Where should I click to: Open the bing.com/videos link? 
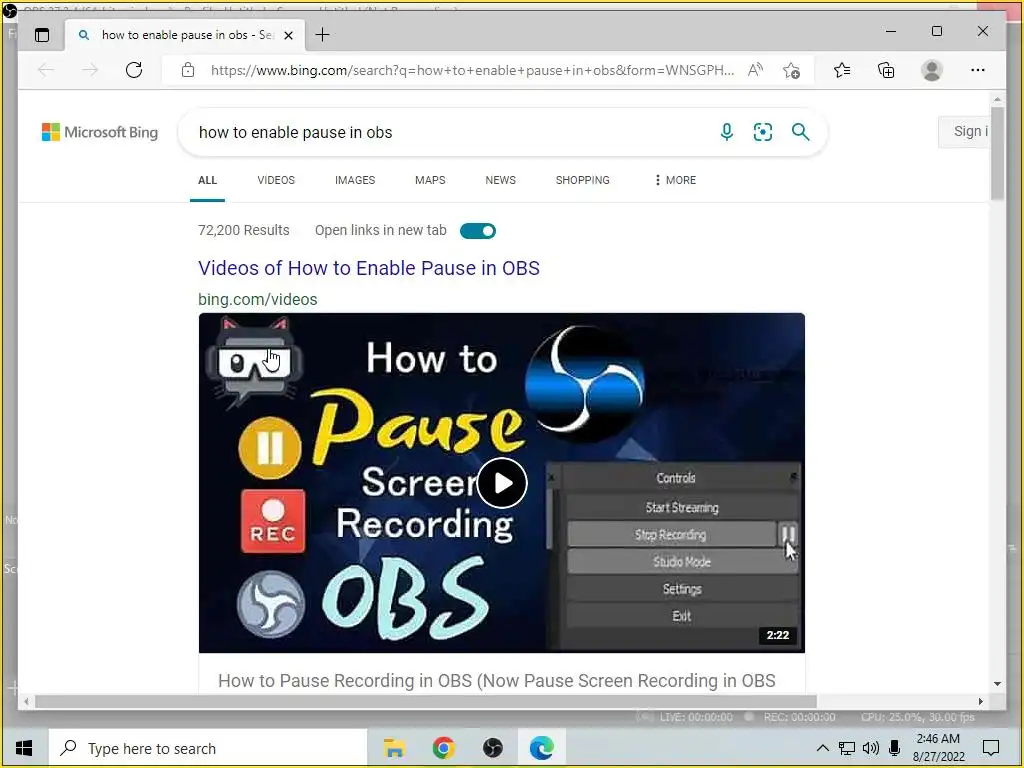click(x=257, y=299)
